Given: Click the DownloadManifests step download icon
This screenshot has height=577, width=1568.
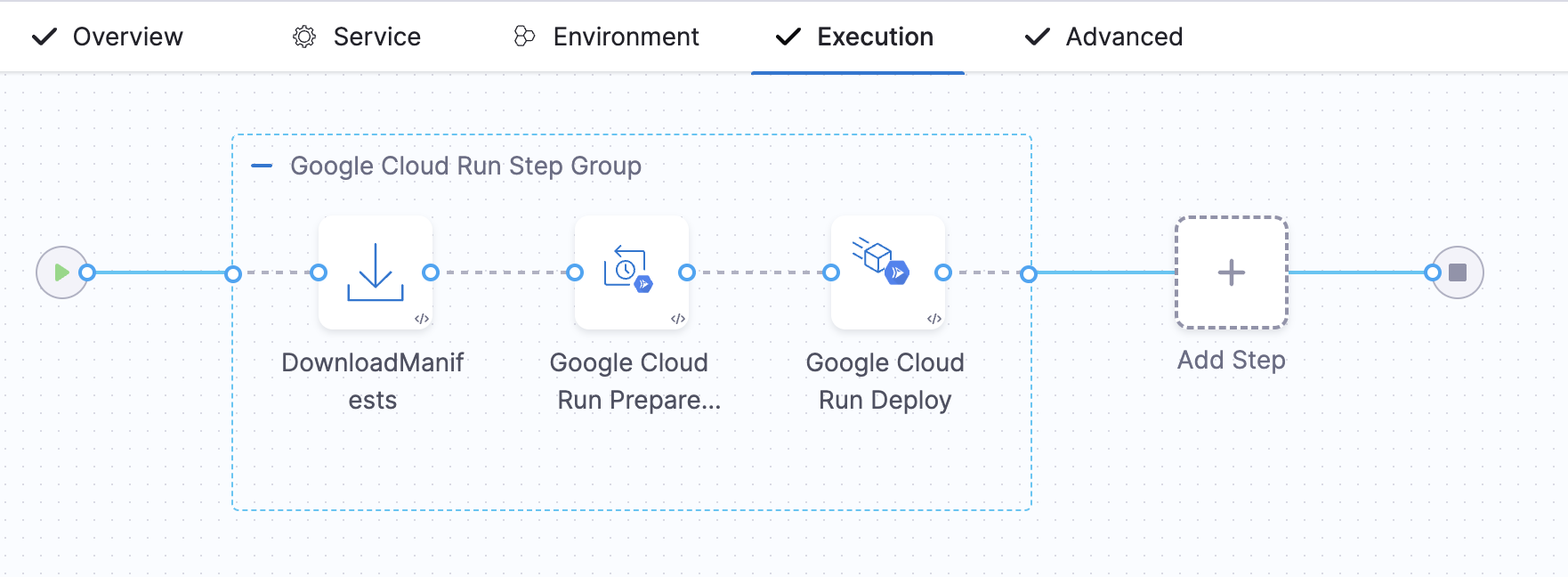Looking at the screenshot, I should [x=375, y=272].
